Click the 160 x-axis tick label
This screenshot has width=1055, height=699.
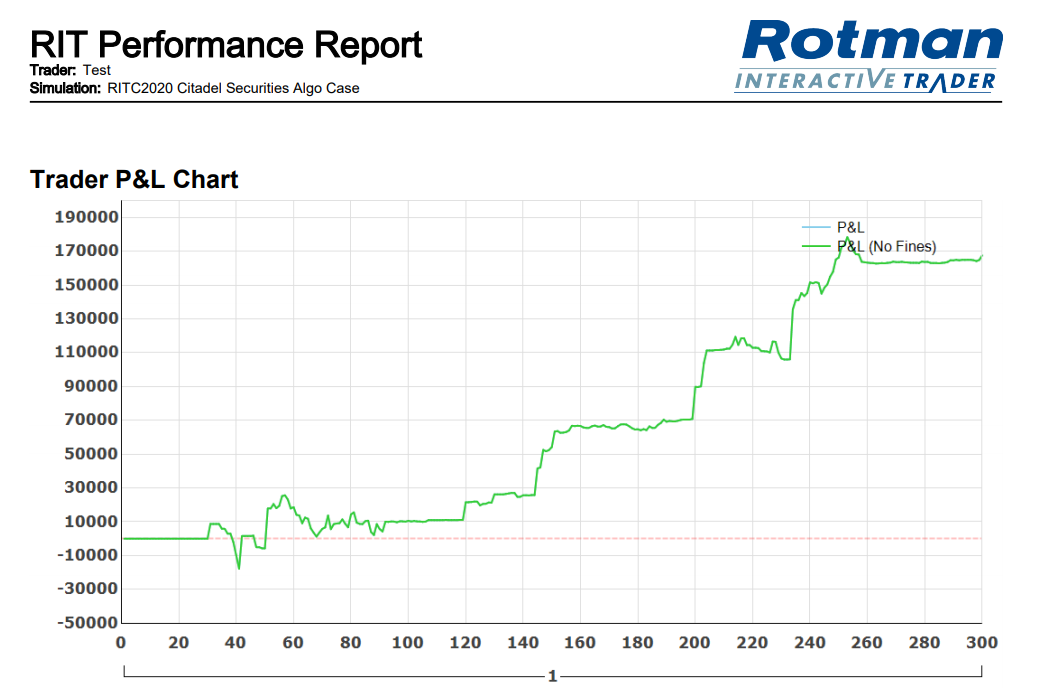pyautogui.click(x=580, y=643)
